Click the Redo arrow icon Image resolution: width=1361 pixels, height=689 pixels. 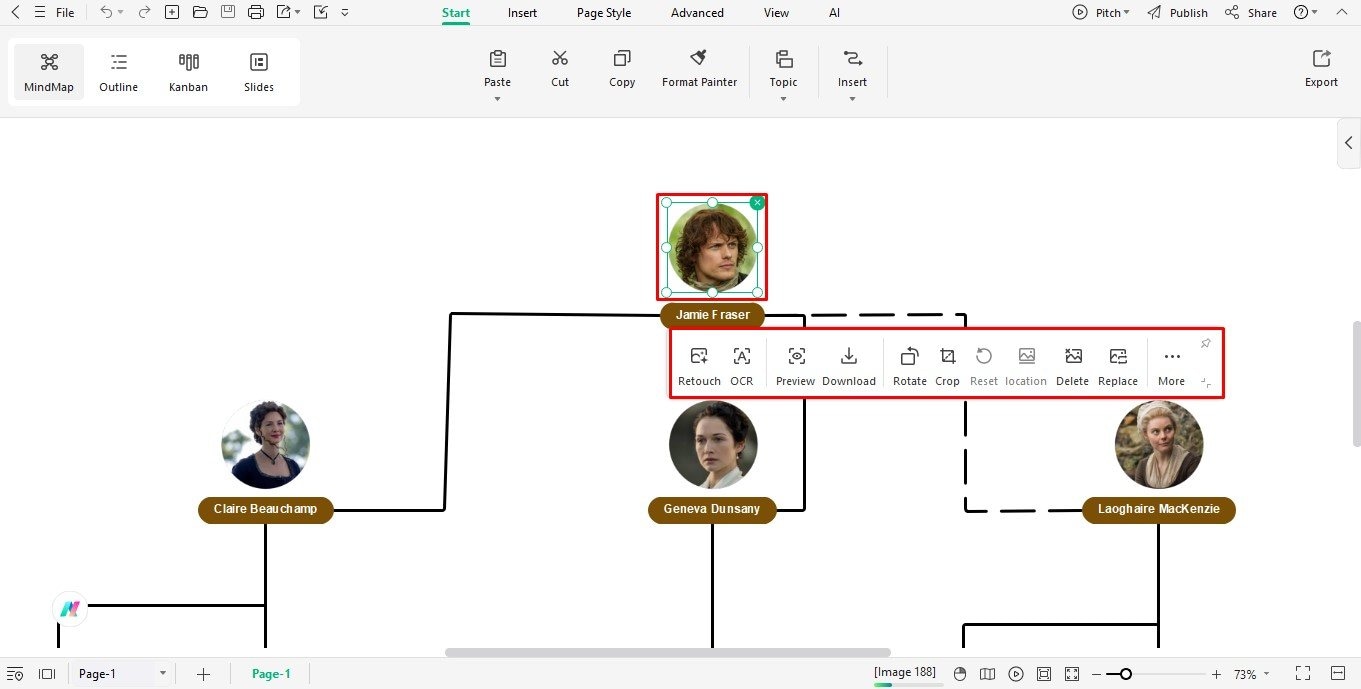tap(144, 13)
